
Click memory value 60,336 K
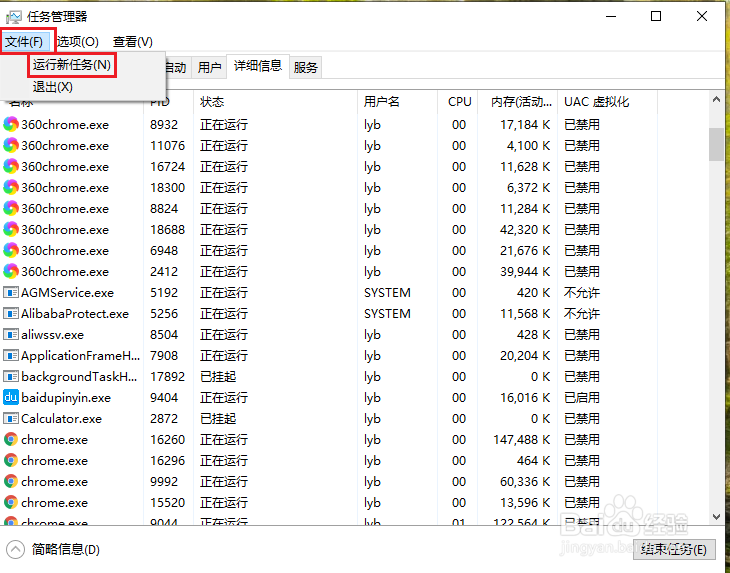coord(525,482)
